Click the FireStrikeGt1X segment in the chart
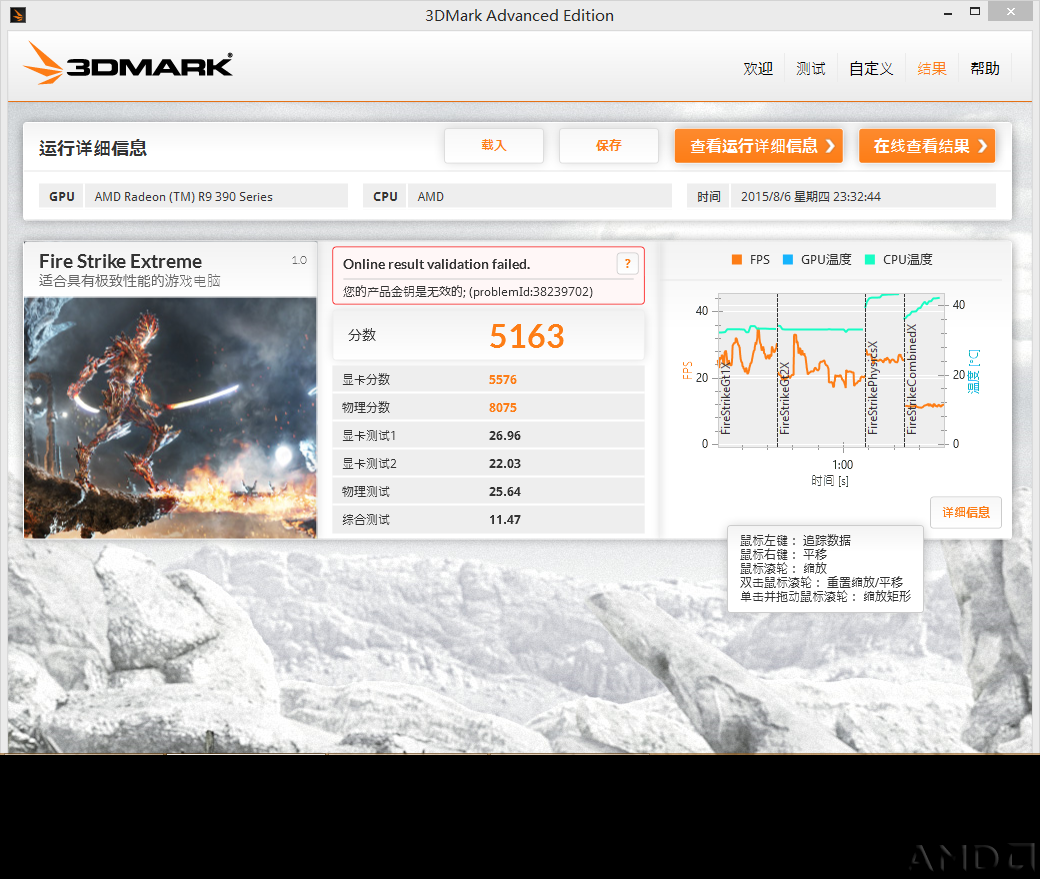Screen dimensions: 1040x879 pyautogui.click(x=748, y=370)
